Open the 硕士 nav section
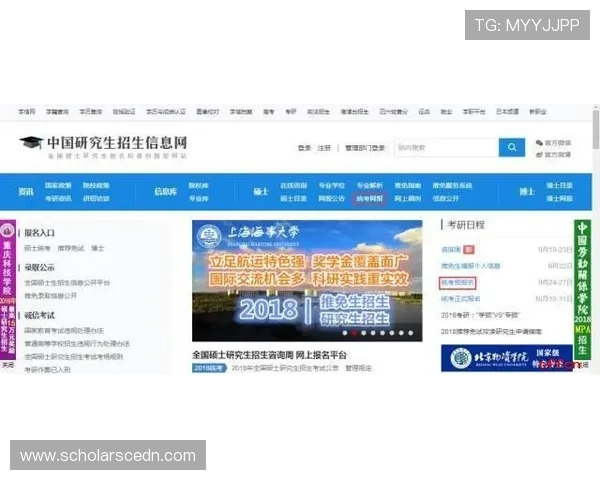Screen dimensions: 600x480 (x=261, y=191)
